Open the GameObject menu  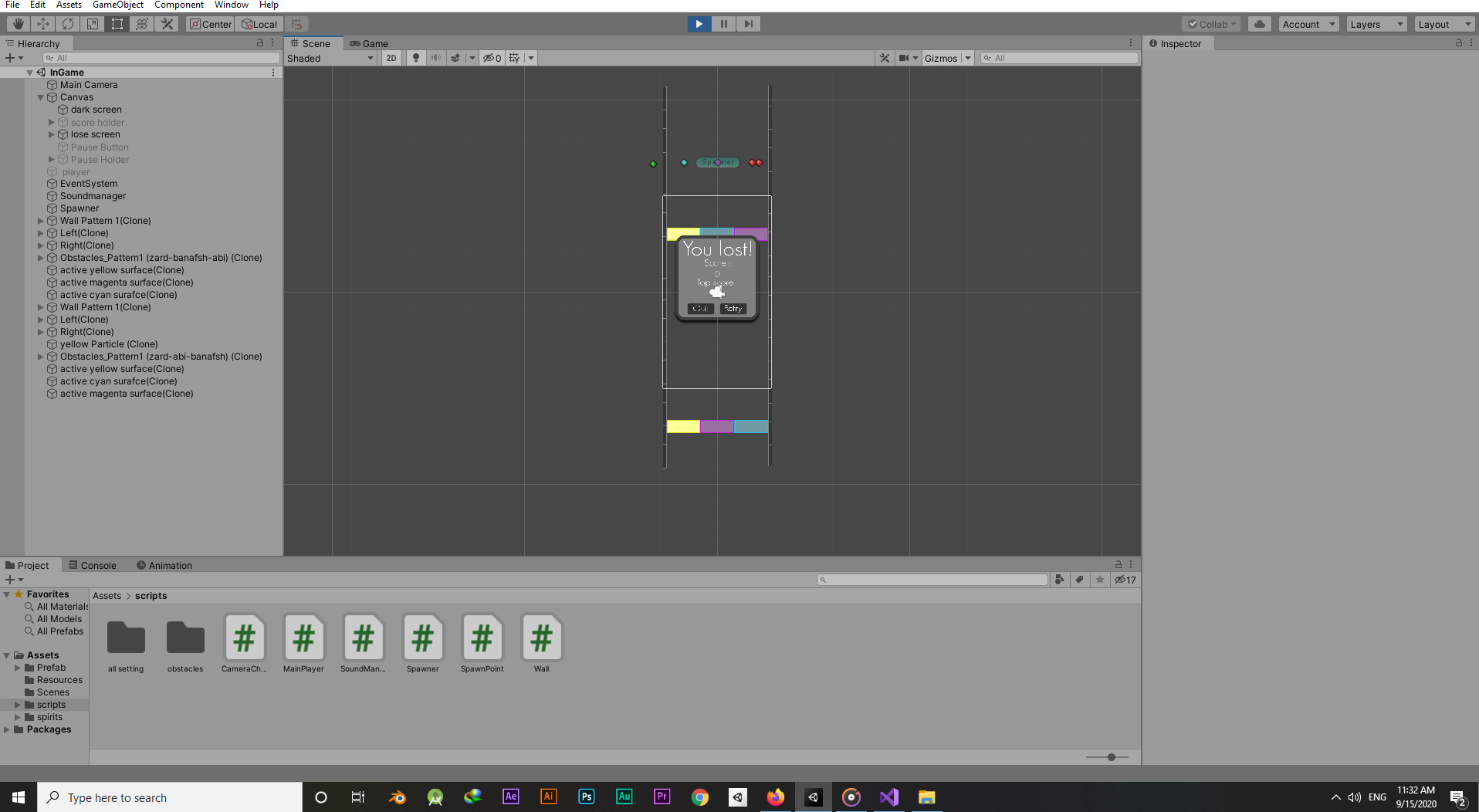click(x=118, y=5)
